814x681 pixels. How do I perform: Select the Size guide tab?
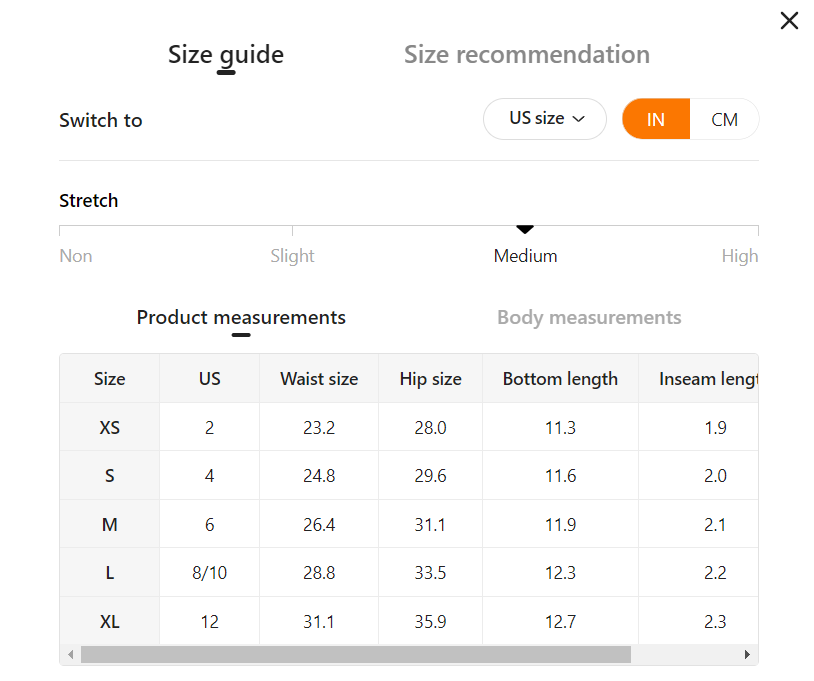[x=226, y=55]
